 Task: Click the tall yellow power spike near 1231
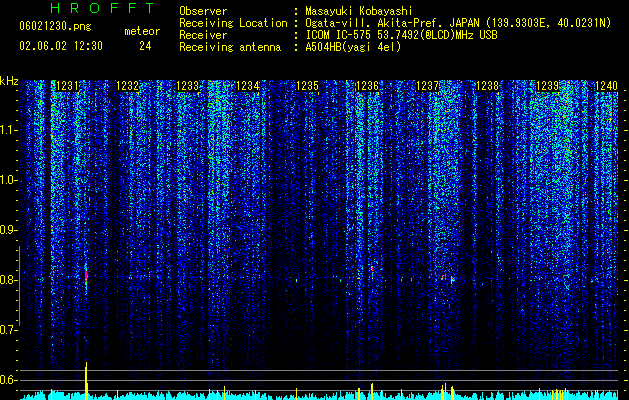[86, 380]
